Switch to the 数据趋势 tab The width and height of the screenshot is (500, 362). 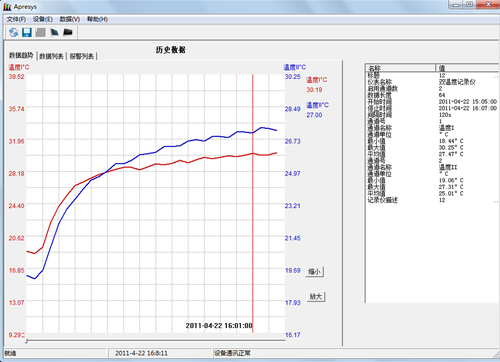tap(21, 55)
